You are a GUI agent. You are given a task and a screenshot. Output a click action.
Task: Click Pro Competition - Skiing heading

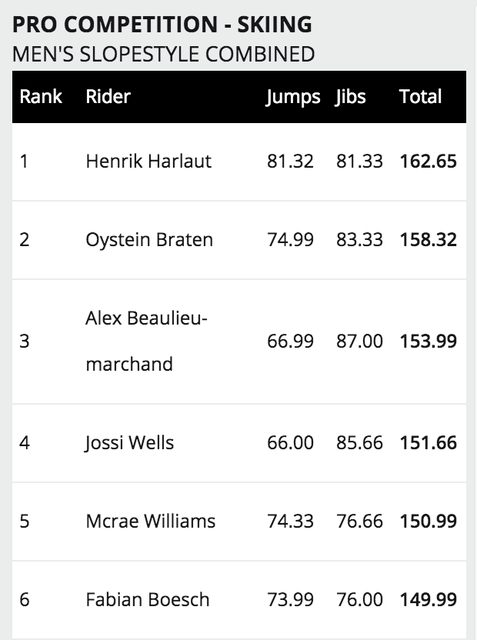point(162,24)
